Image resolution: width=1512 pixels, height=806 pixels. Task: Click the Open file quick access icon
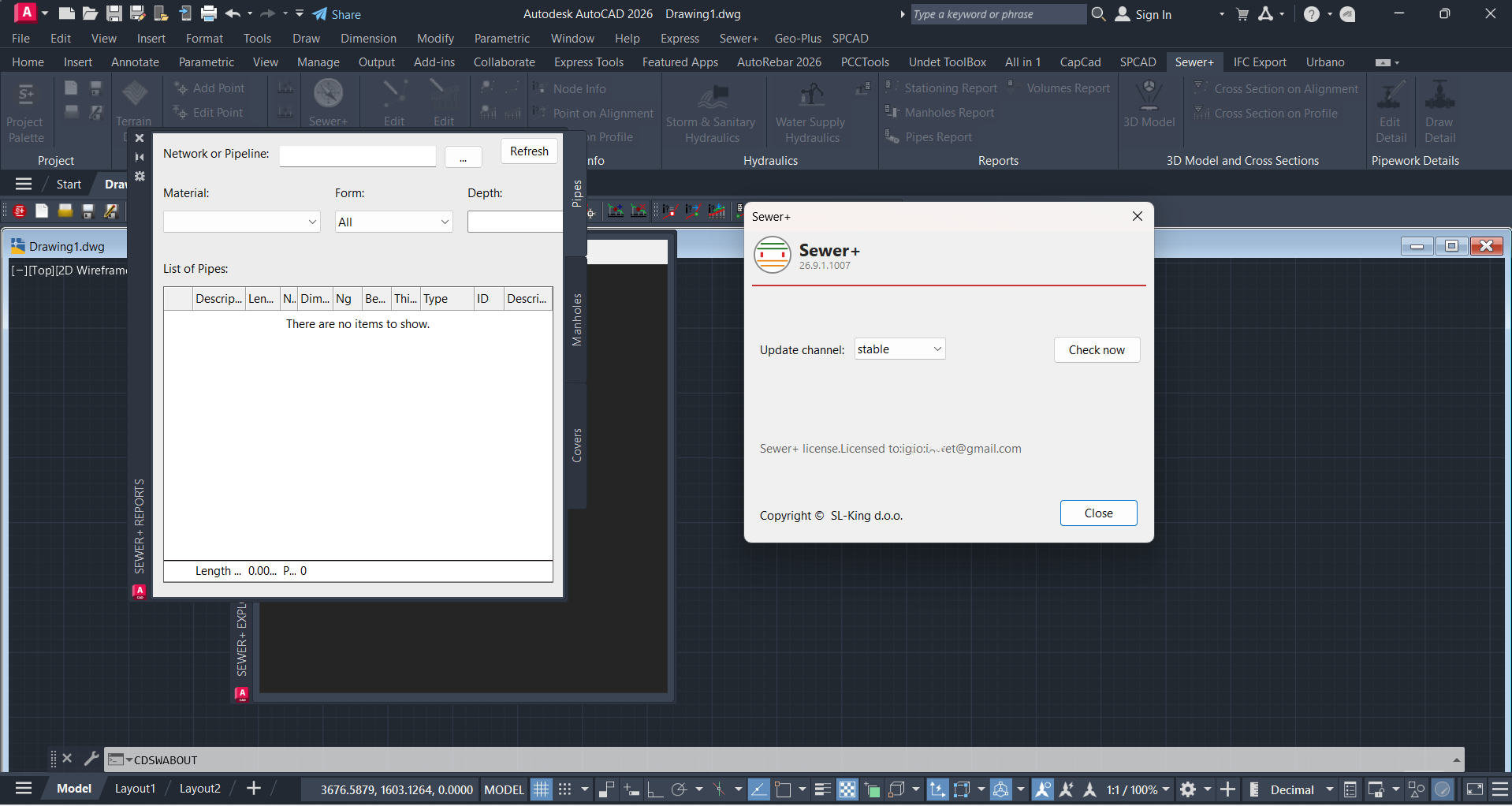[x=90, y=13]
